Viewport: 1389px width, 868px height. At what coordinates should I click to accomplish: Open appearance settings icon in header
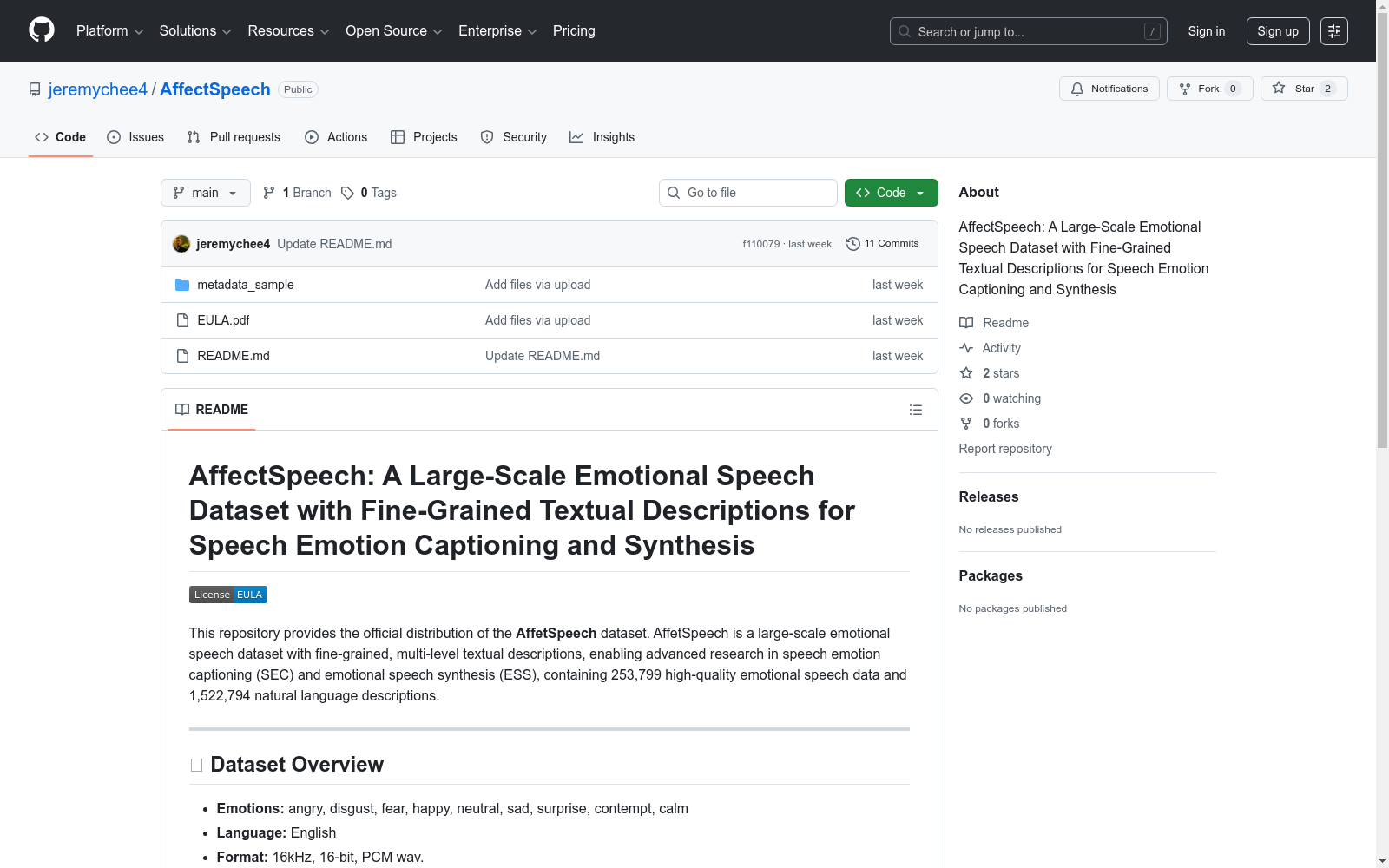pyautogui.click(x=1334, y=31)
